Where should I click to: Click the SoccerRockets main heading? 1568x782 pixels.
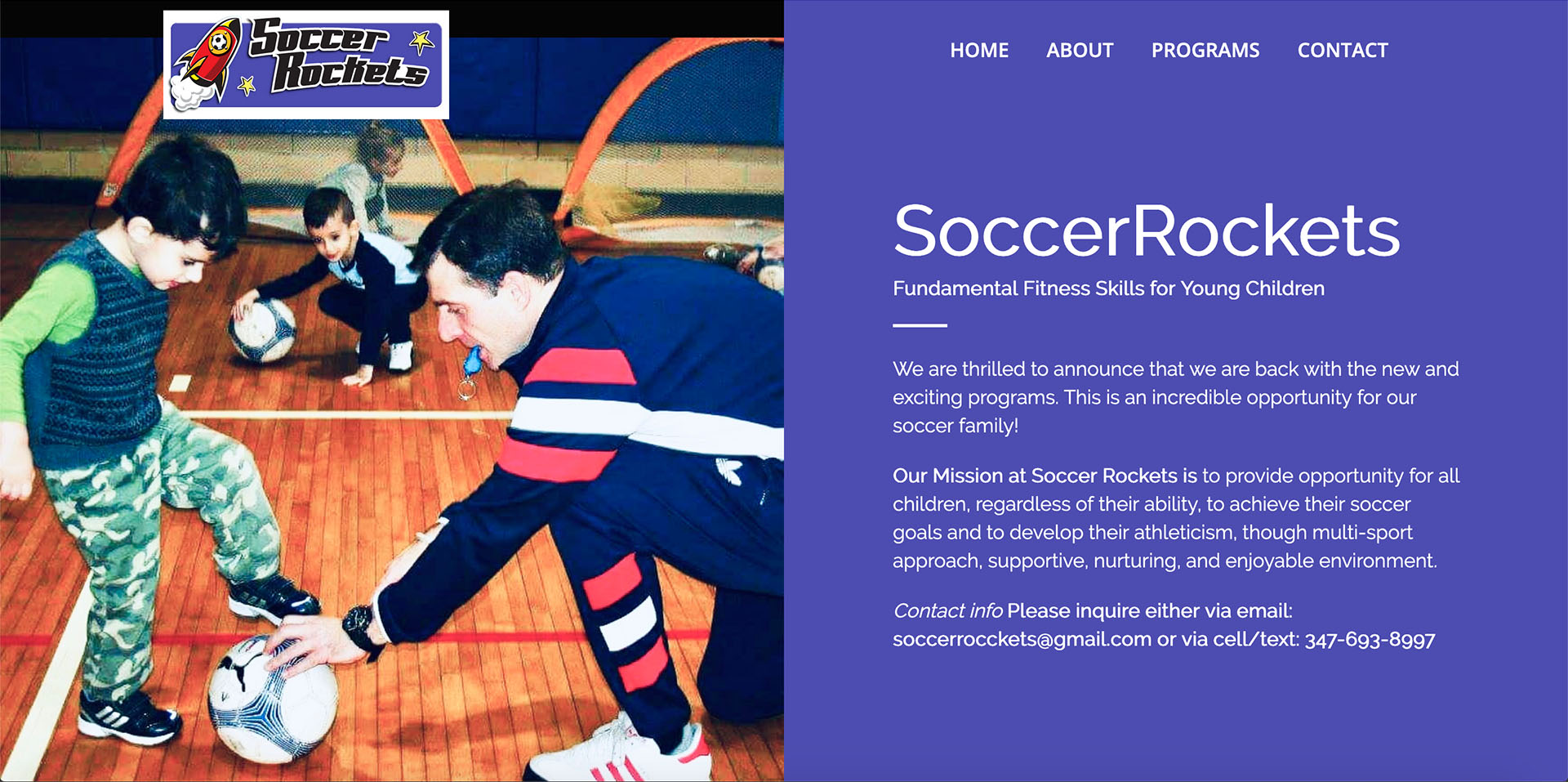(x=1147, y=230)
